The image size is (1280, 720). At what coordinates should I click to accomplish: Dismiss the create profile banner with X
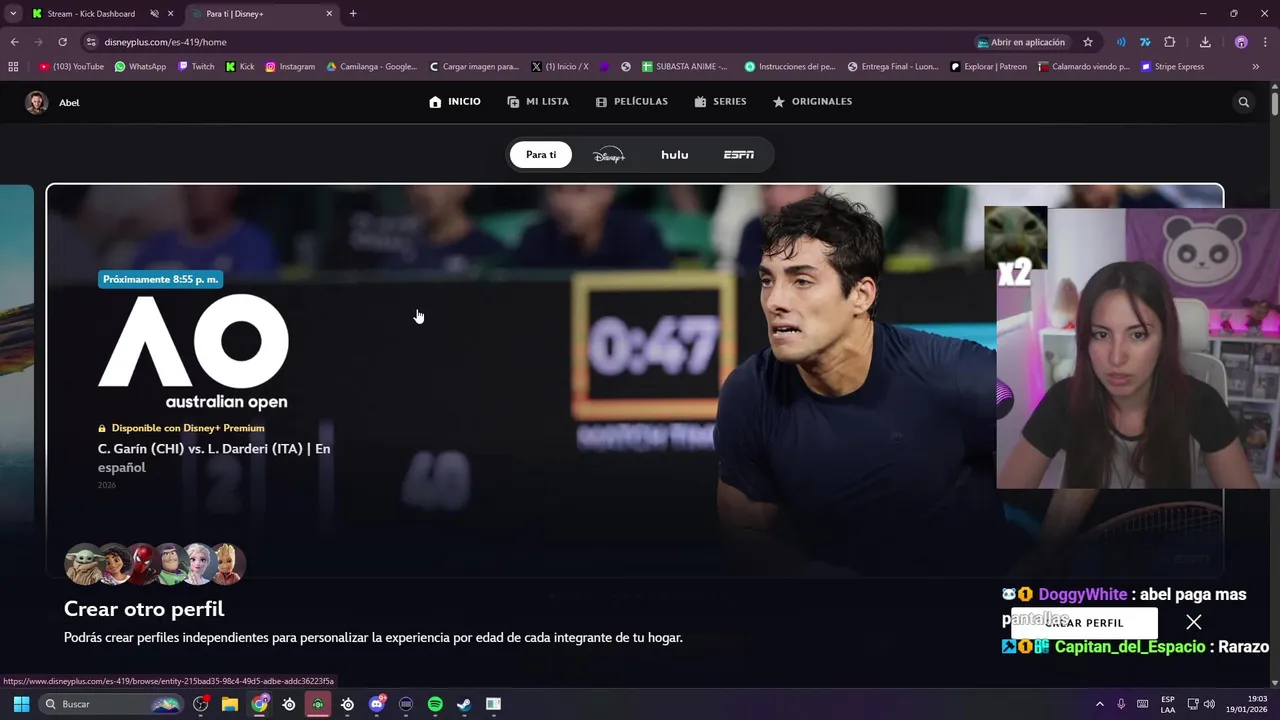click(1194, 622)
